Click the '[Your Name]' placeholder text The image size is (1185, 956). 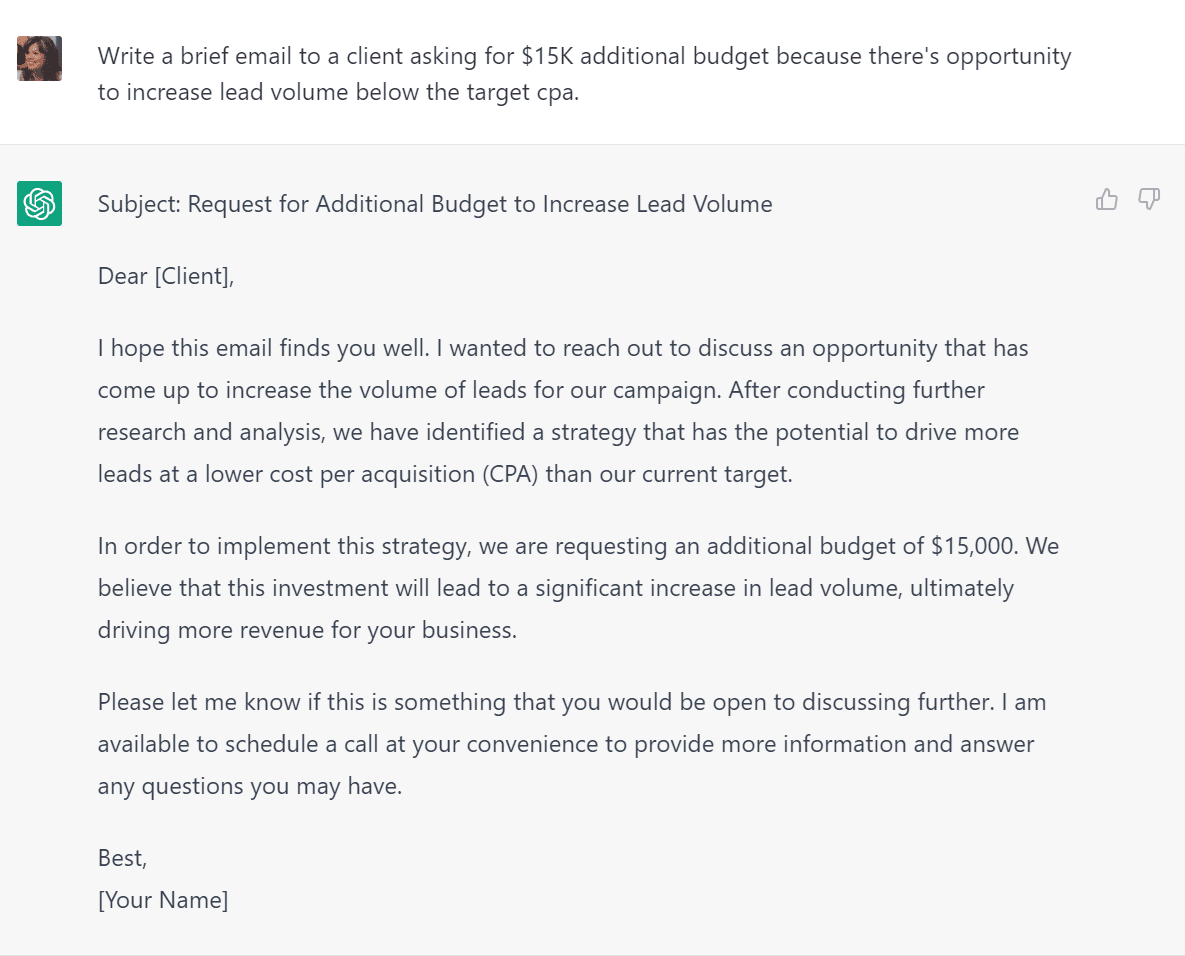point(162,899)
